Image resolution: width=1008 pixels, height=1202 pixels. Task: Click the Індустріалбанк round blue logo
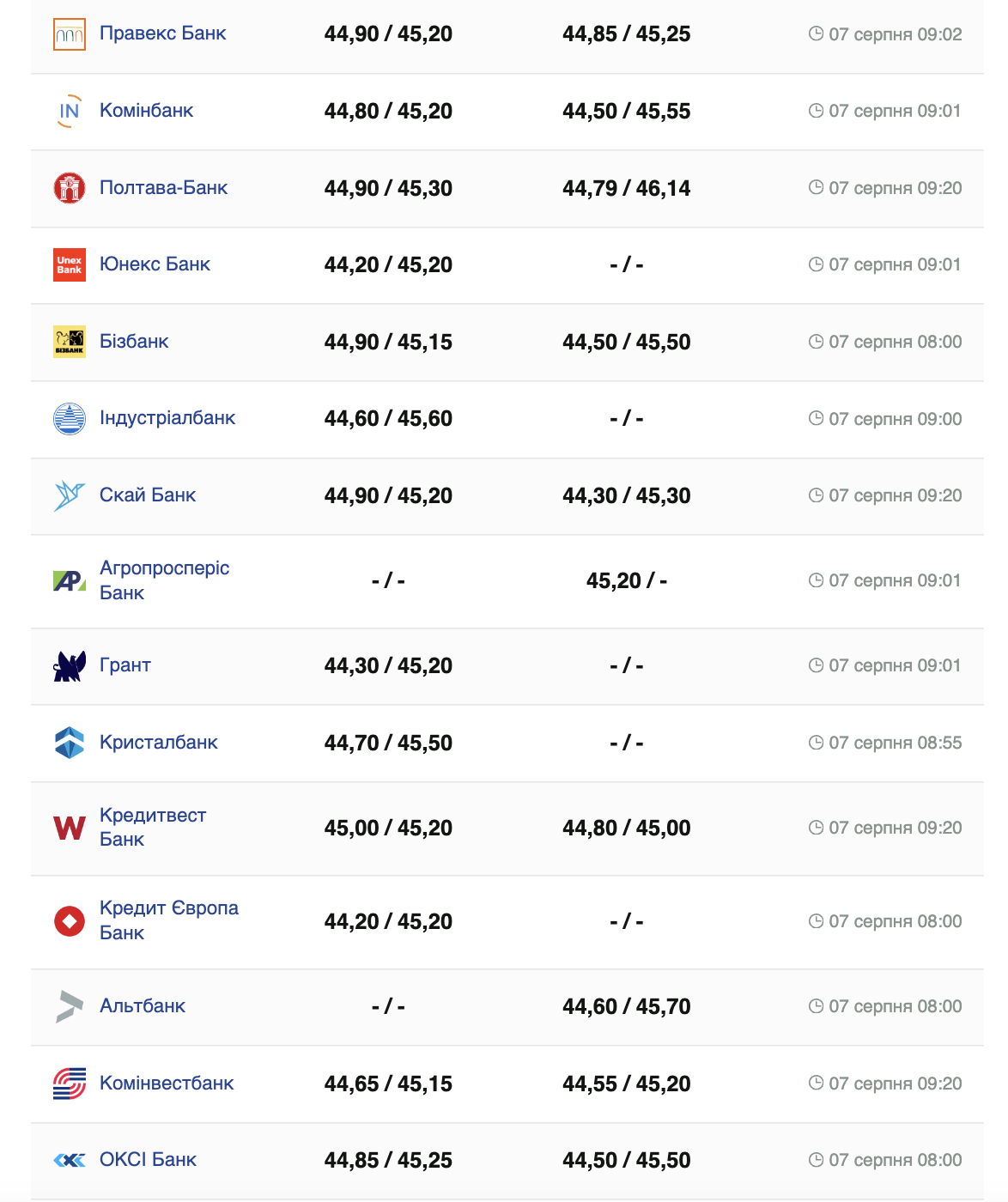(x=70, y=419)
